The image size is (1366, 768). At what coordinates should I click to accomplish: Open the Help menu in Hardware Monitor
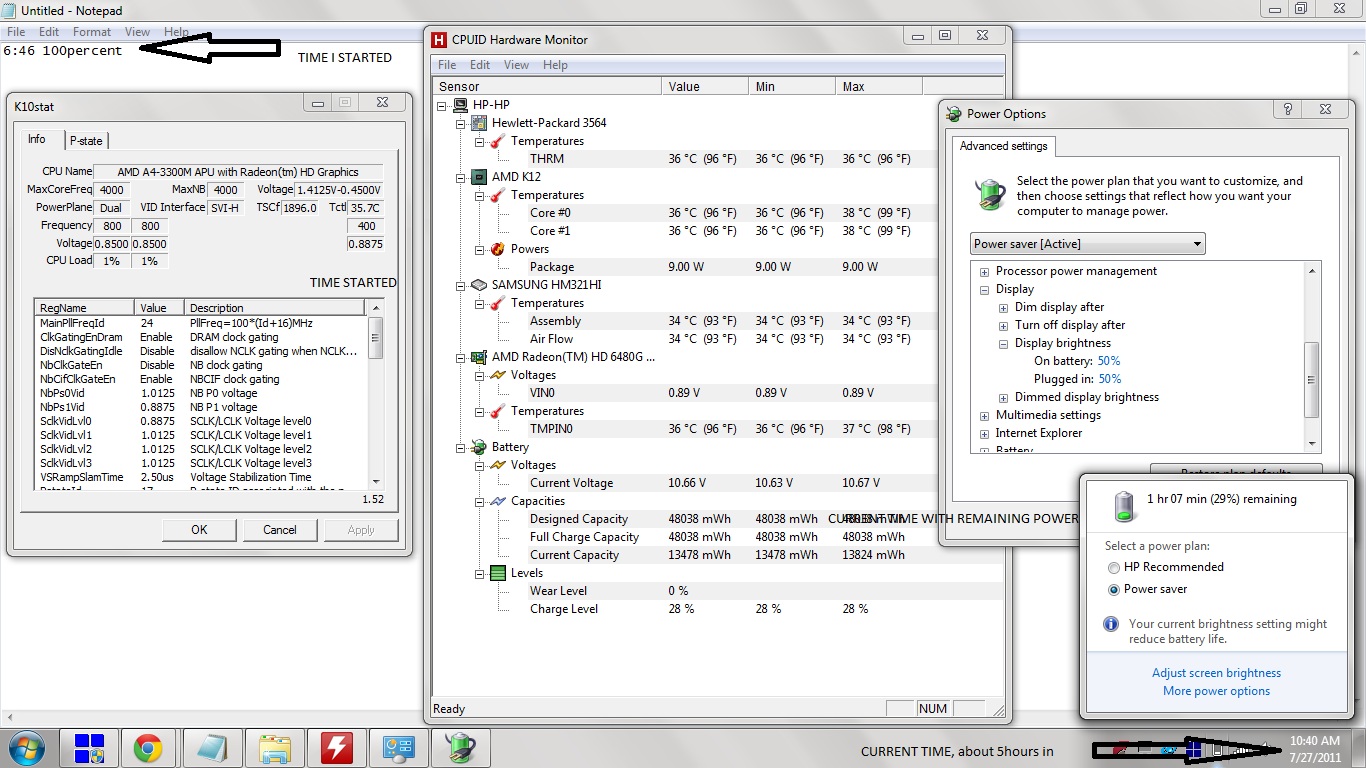(x=555, y=65)
